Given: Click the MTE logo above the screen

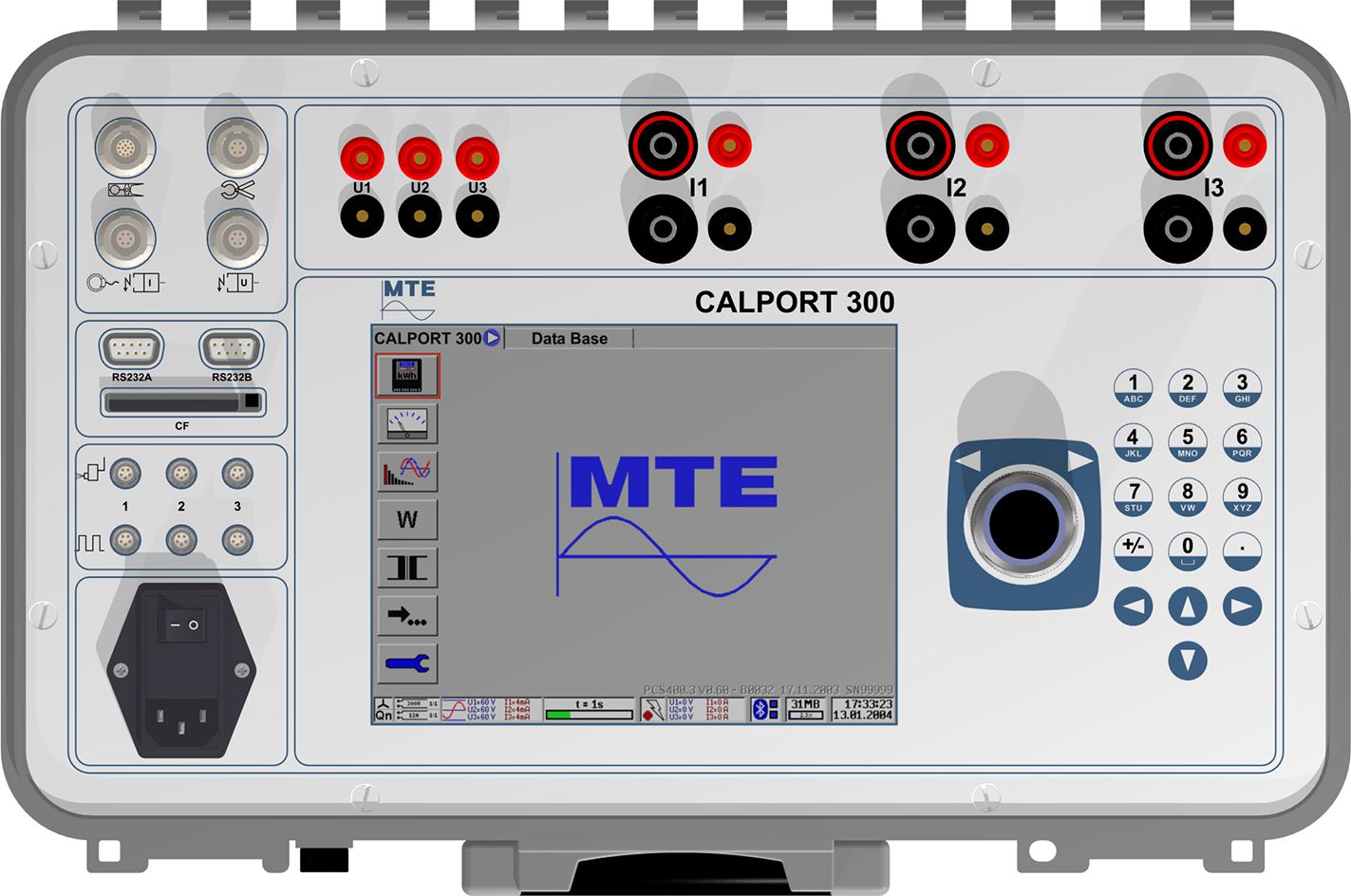Looking at the screenshot, I should (x=408, y=299).
